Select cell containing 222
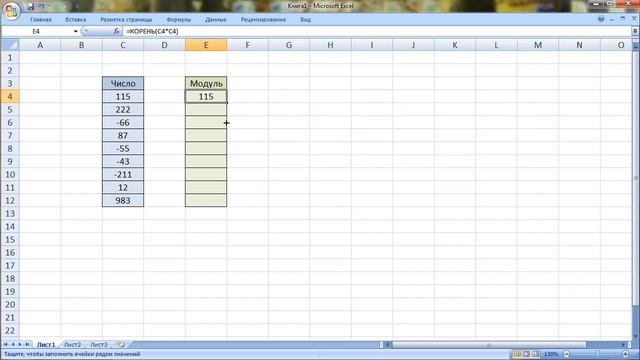This screenshot has height=360, width=640. 123,109
